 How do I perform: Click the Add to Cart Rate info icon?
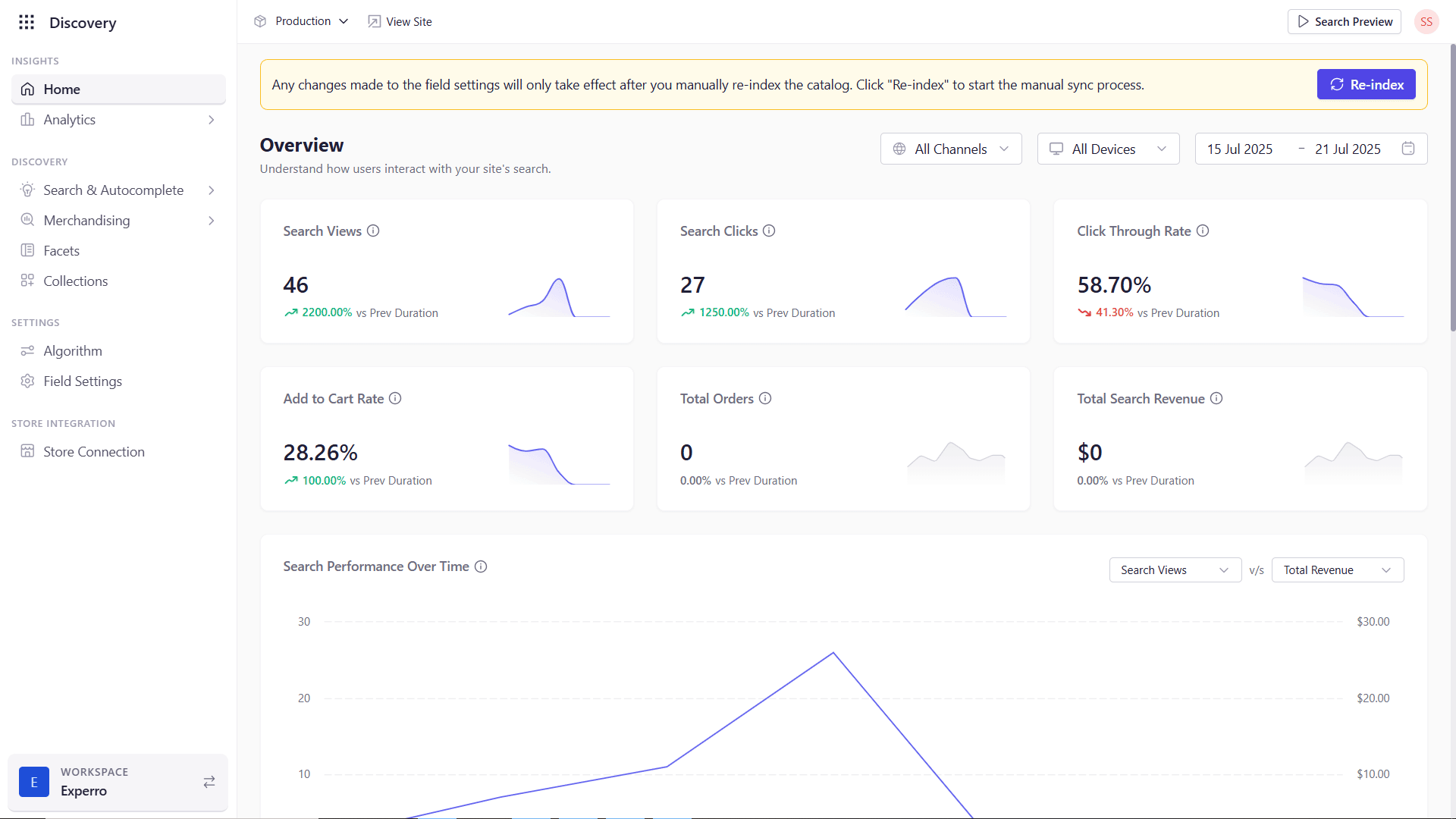395,398
